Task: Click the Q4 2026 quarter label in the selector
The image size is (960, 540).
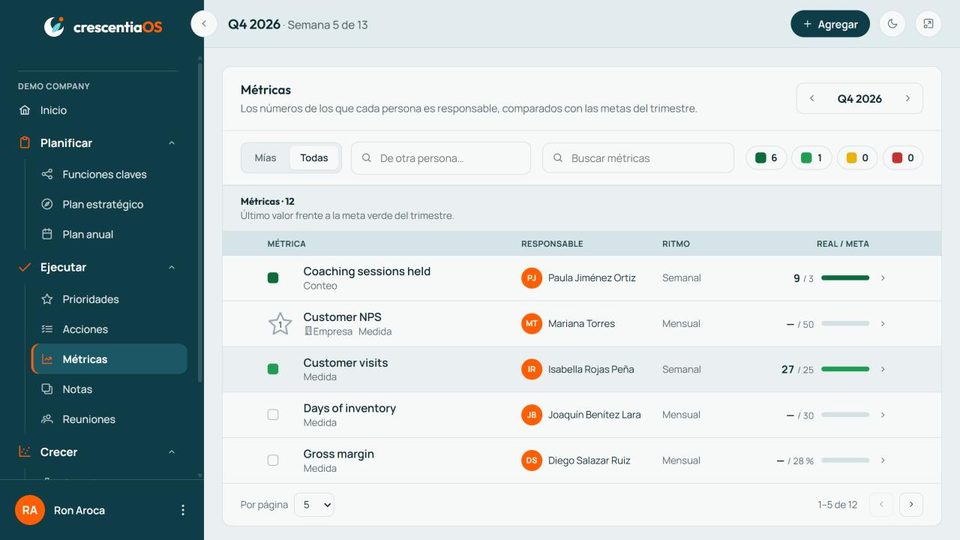Action: point(860,99)
